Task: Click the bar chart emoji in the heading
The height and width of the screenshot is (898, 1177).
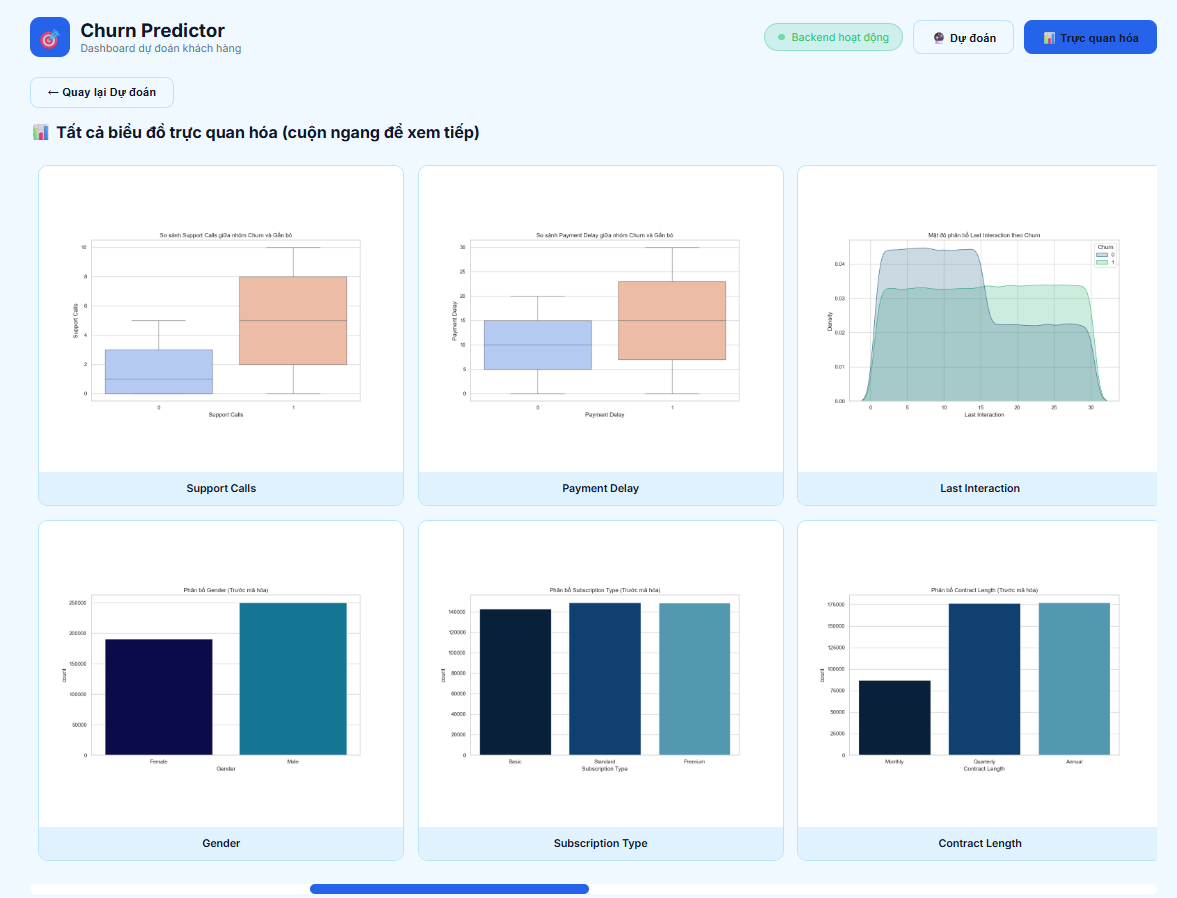Action: 41,133
